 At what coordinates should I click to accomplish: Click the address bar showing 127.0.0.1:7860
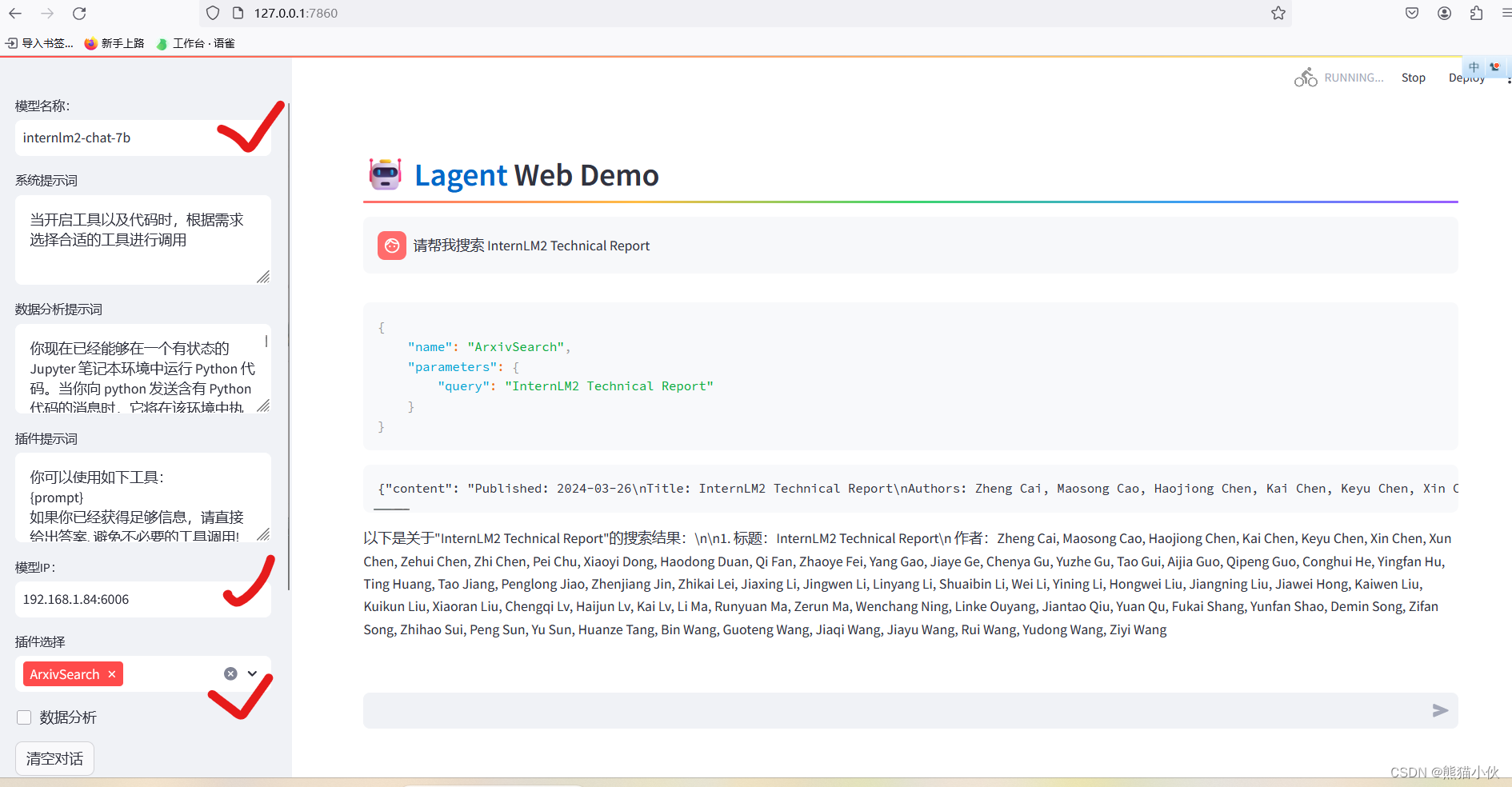click(x=744, y=13)
